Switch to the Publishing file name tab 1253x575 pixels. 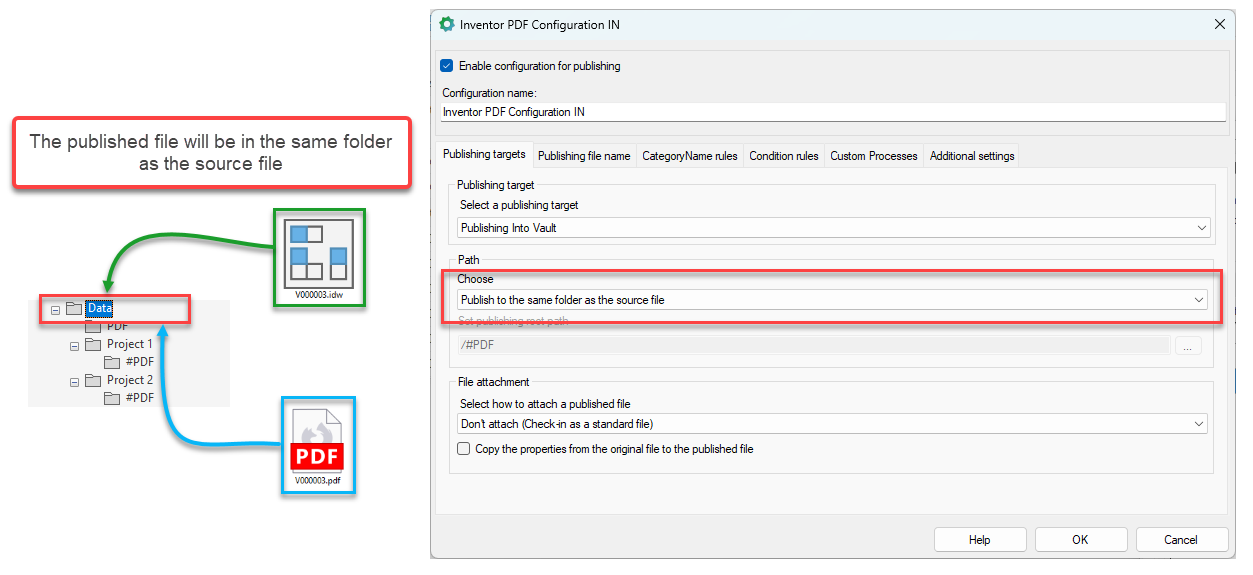click(584, 156)
